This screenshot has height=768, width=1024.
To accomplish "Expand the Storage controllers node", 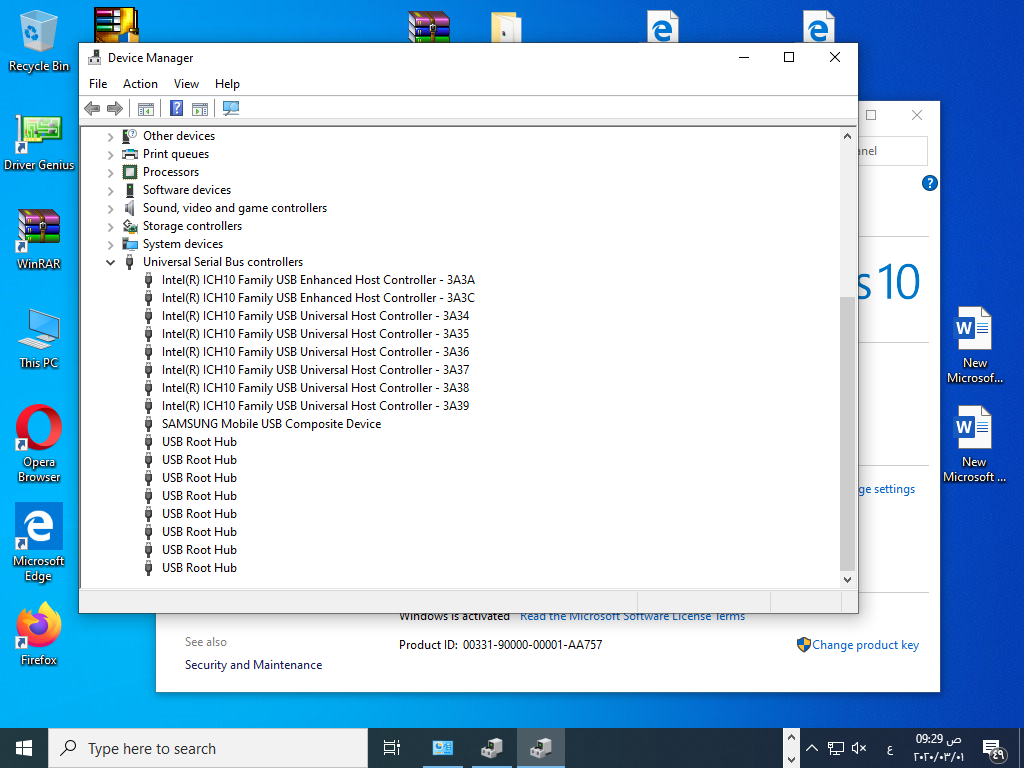I will click(x=110, y=227).
